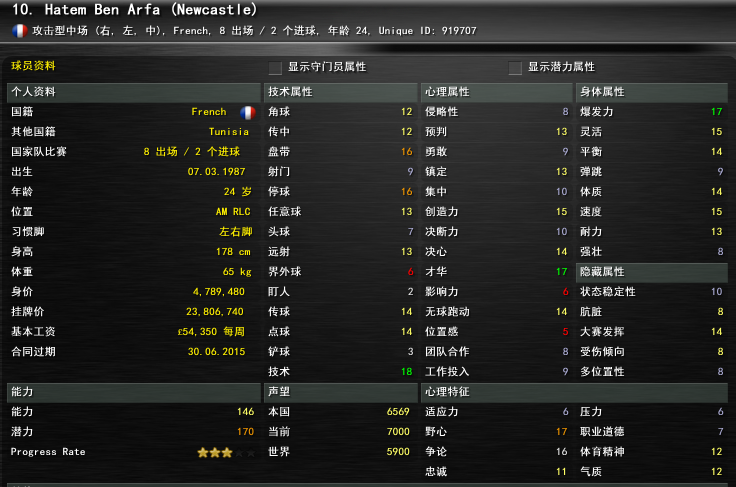Click the 野心 trait value 17
Image resolution: width=736 pixels, height=487 pixels.
[562, 432]
